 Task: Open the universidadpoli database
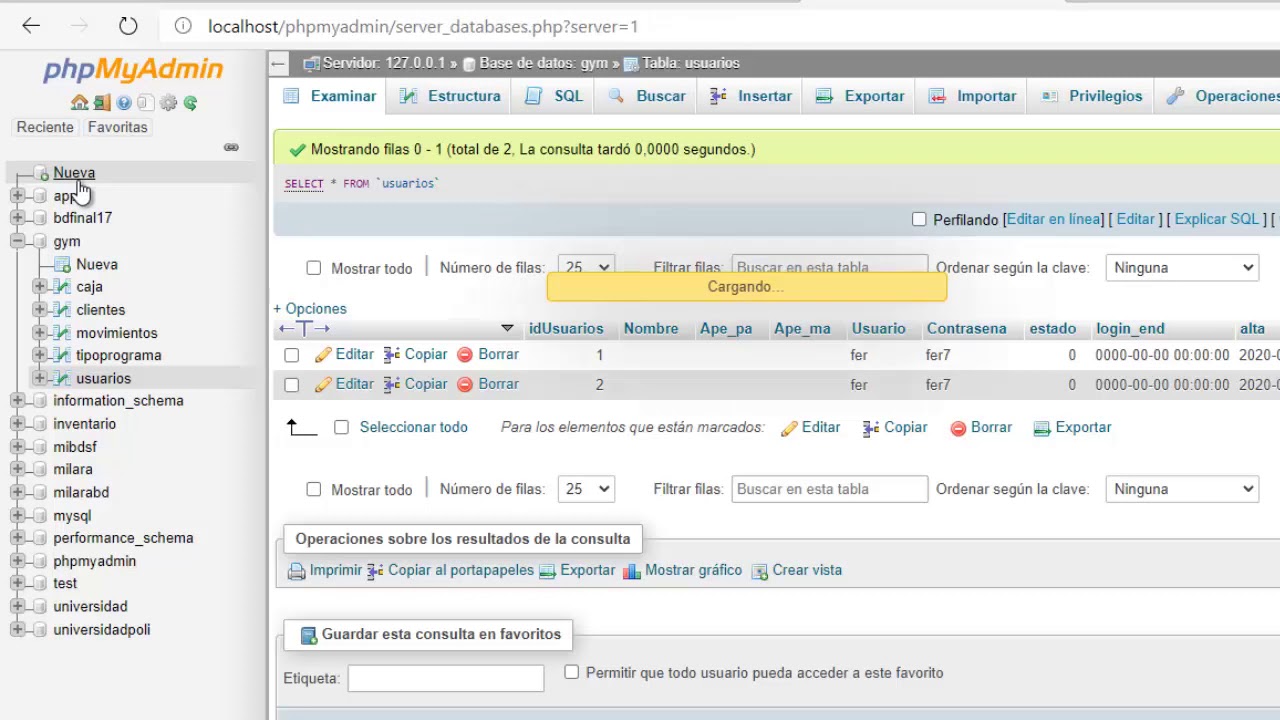click(x=101, y=630)
